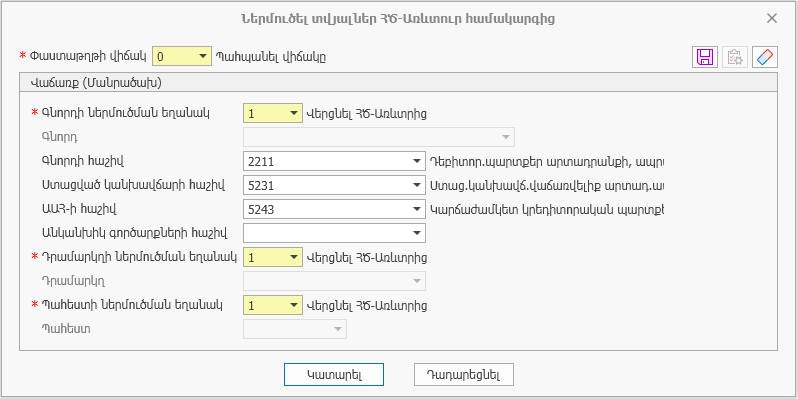Open Անկանխիկ գործարքների հաշիվ dropdown arrow
Image resolution: width=798 pixels, height=399 pixels.
point(417,233)
